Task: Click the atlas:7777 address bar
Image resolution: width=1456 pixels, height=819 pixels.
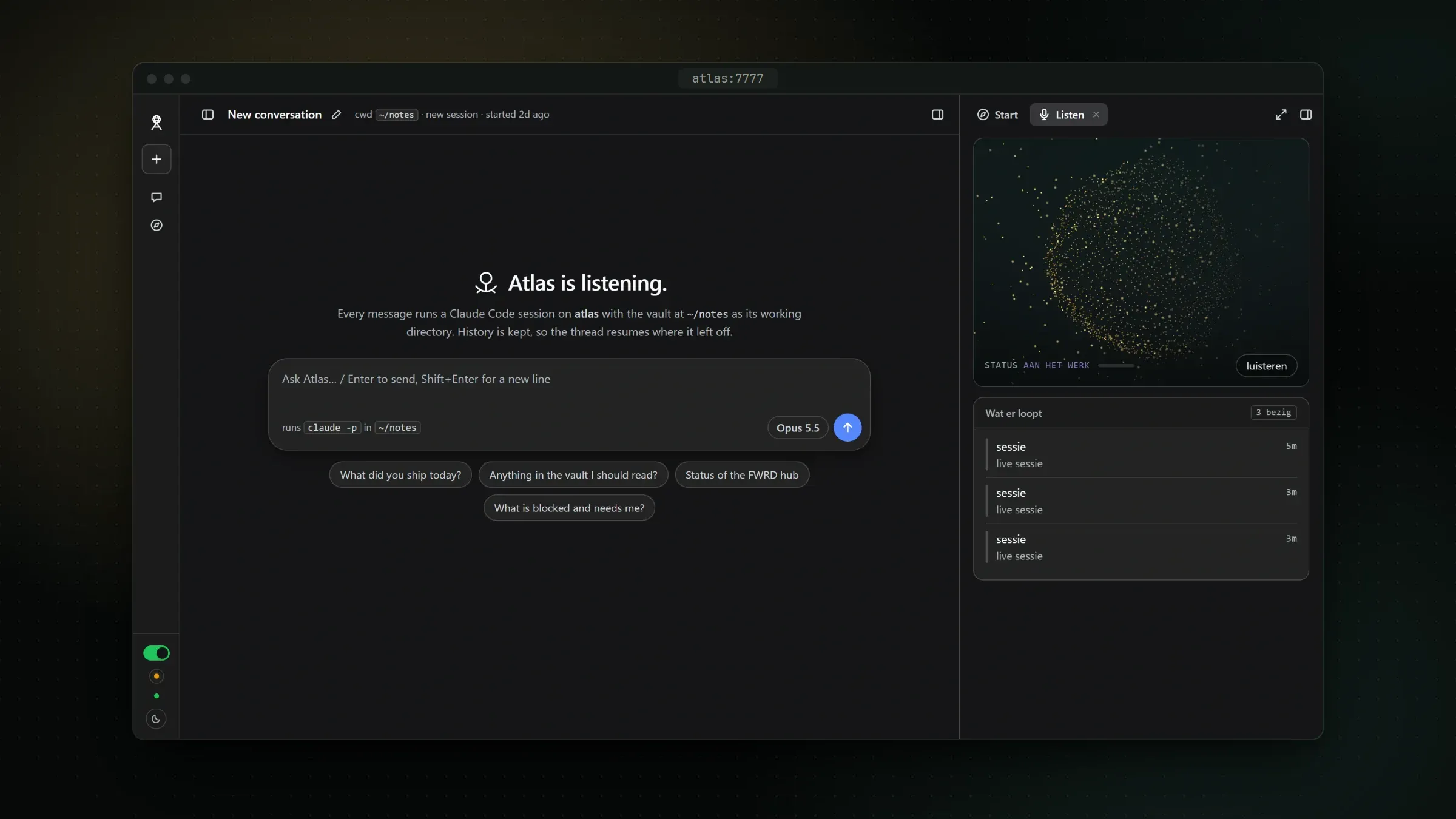Action: [727, 78]
